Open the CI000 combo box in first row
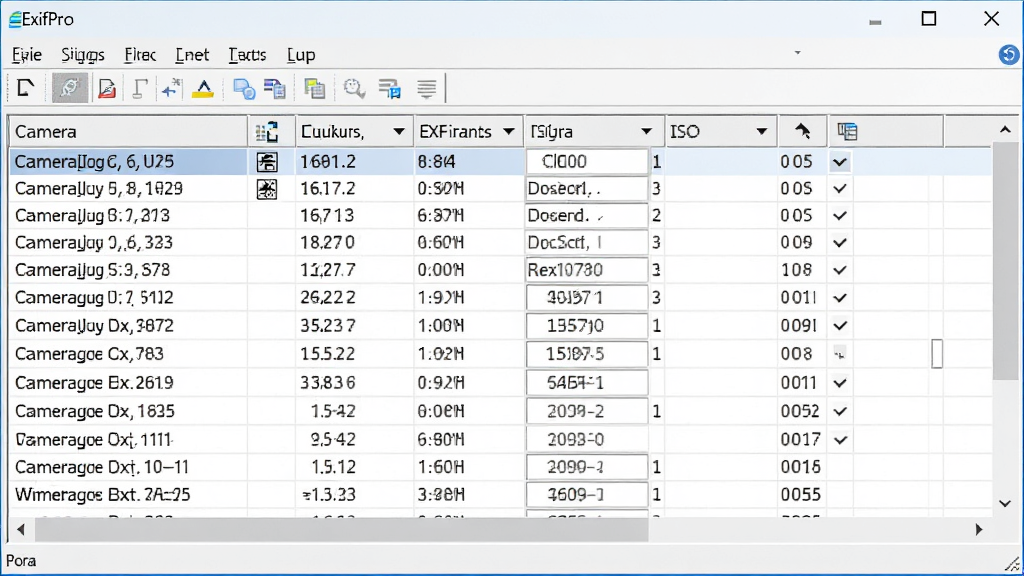The height and width of the screenshot is (576, 1024). pos(587,161)
